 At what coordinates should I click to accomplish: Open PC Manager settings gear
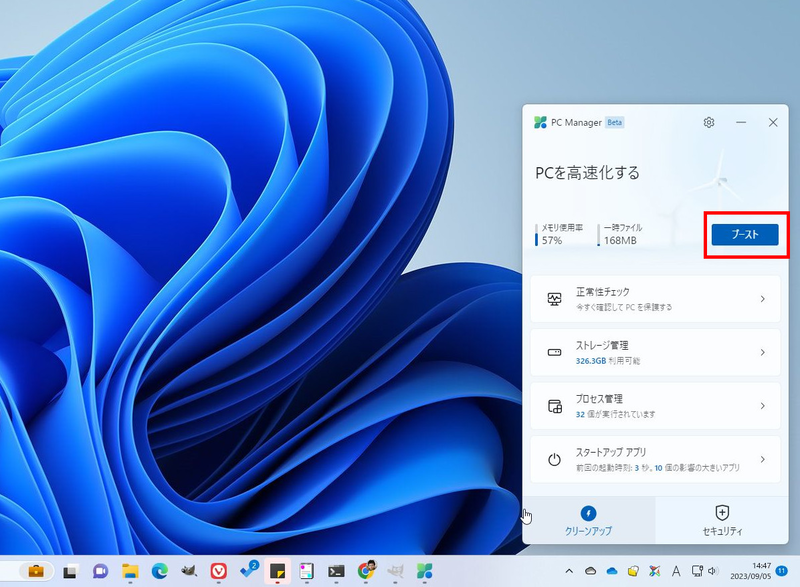coord(709,122)
